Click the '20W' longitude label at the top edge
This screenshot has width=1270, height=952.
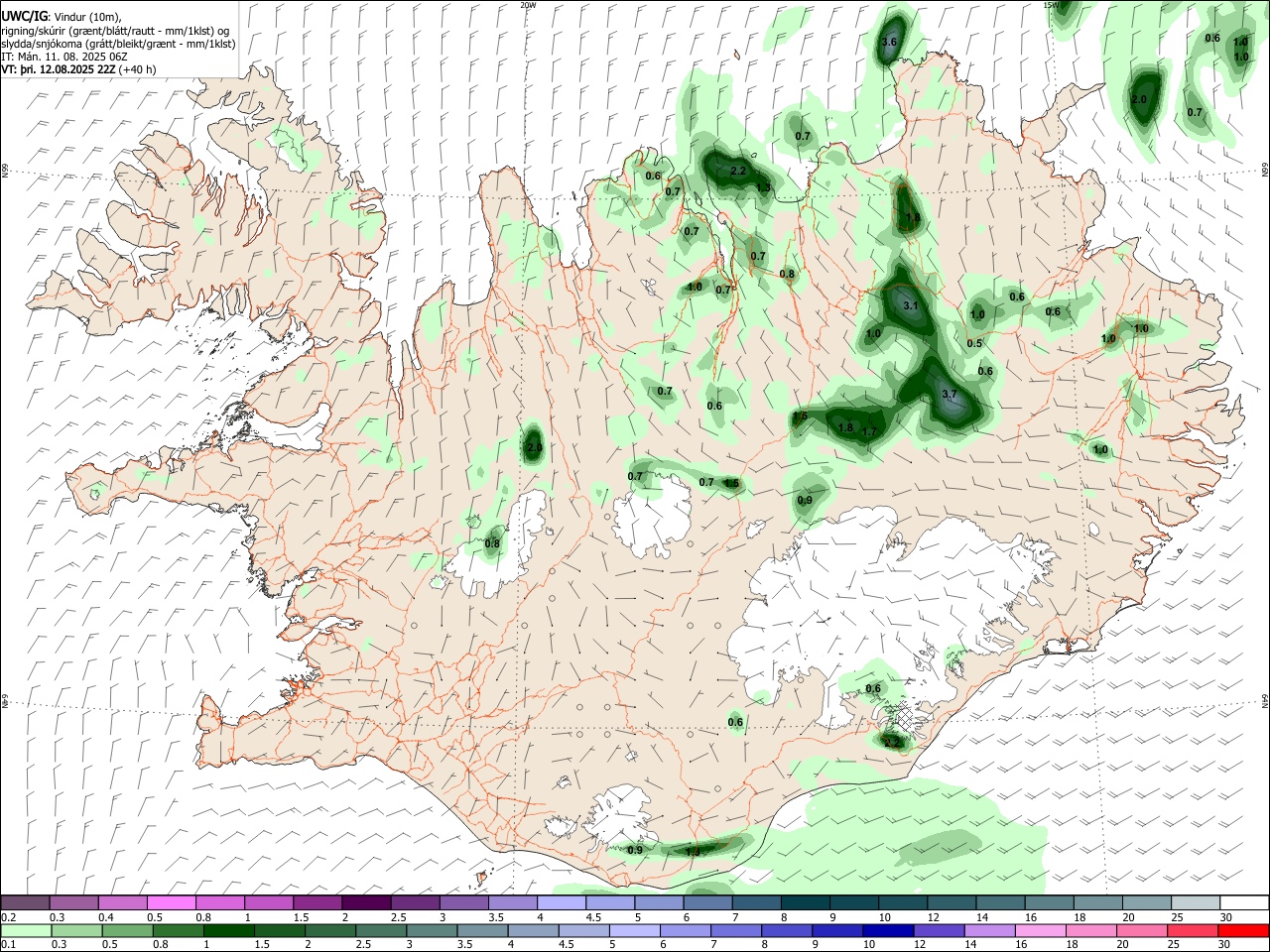528,5
